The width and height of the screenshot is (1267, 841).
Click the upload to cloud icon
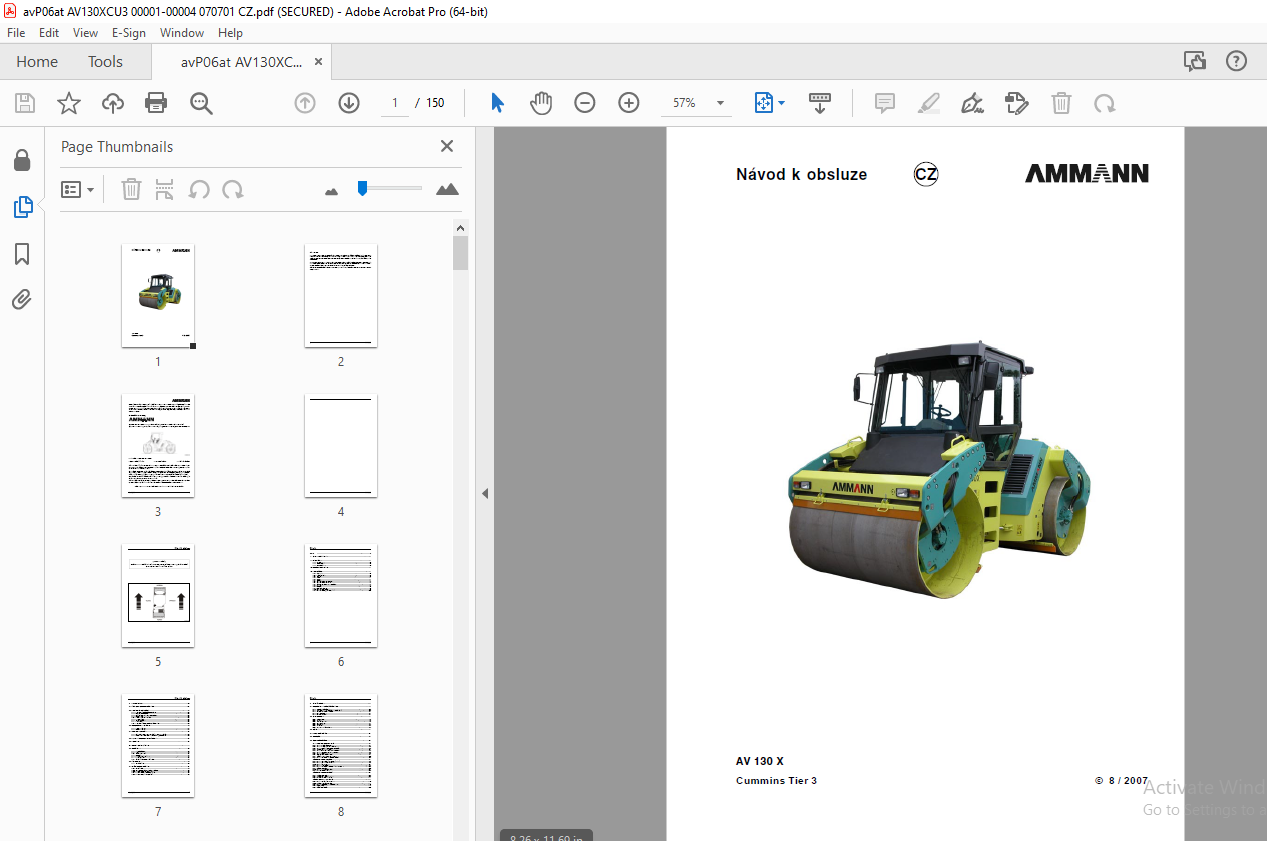pyautogui.click(x=113, y=103)
